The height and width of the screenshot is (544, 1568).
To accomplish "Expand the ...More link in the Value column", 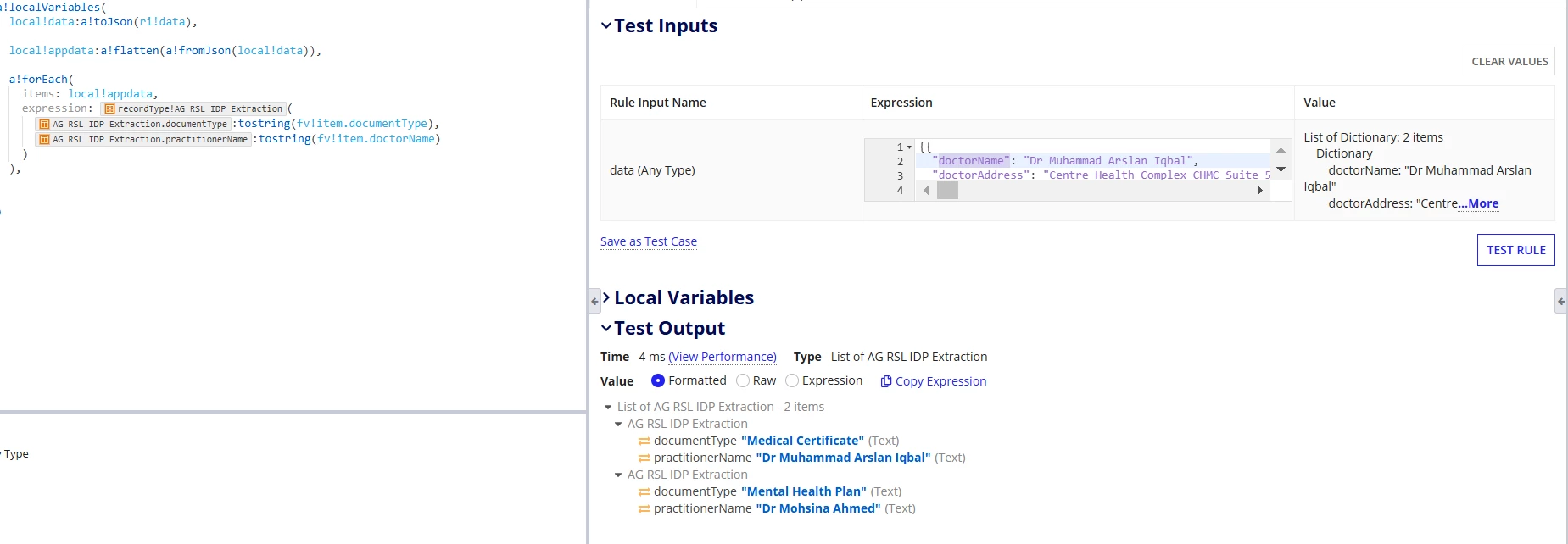I will pyautogui.click(x=1478, y=203).
